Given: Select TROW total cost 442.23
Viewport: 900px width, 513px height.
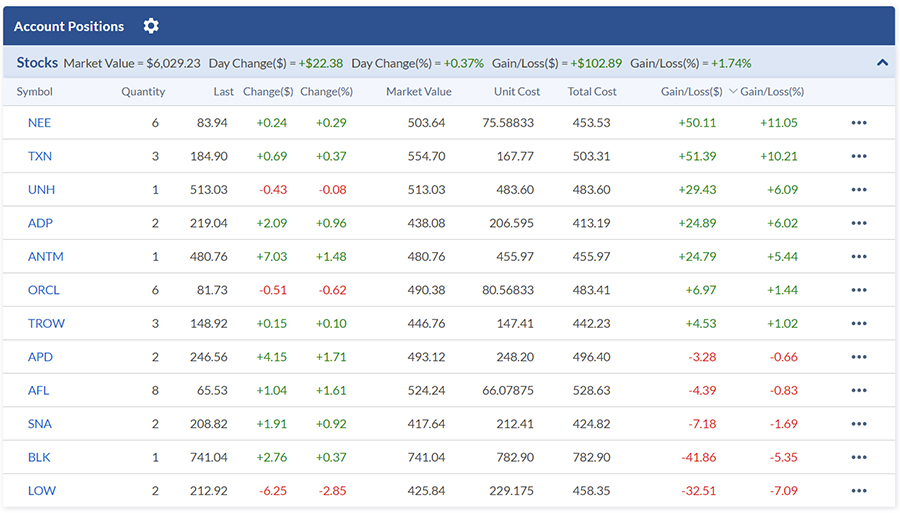Looking at the screenshot, I should [591, 324].
